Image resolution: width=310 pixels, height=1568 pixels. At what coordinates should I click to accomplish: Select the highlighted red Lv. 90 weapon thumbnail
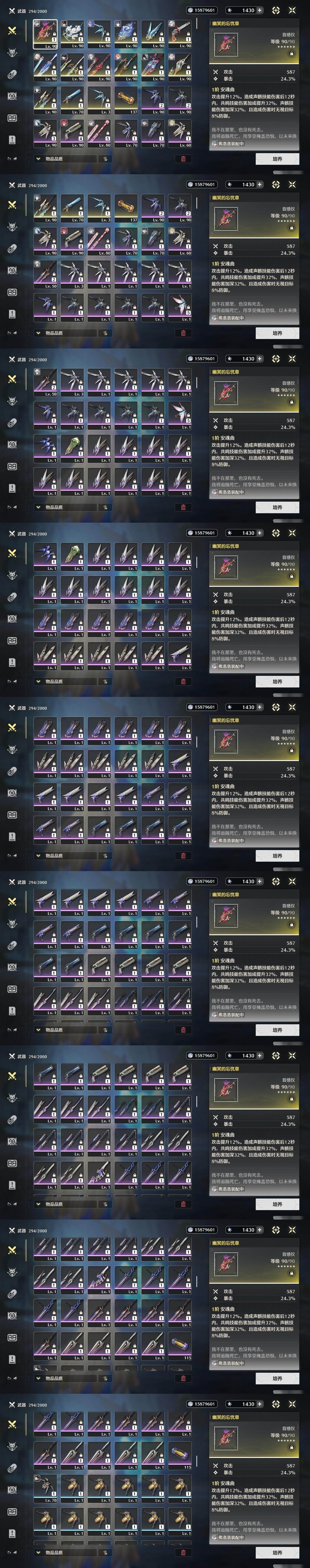(46, 34)
